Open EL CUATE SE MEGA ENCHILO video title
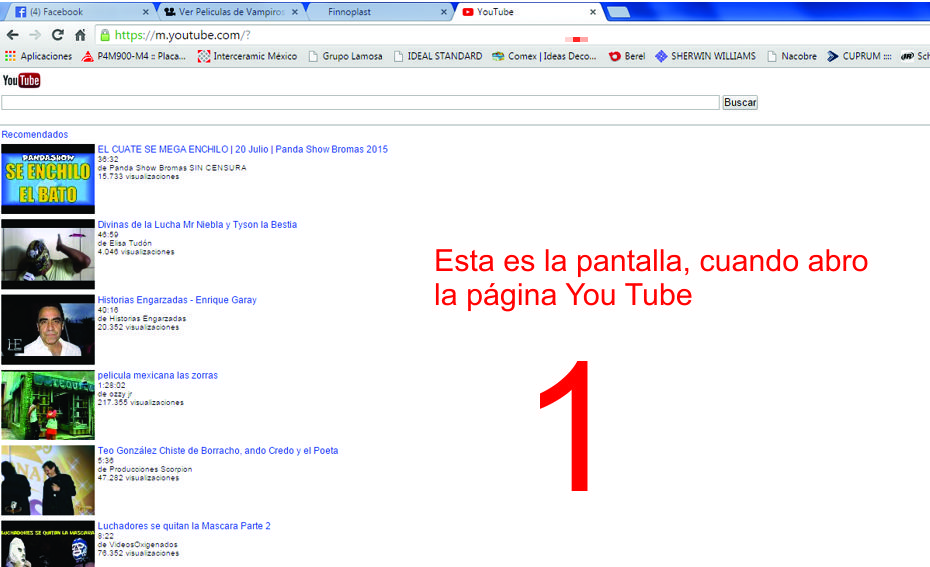 click(243, 149)
